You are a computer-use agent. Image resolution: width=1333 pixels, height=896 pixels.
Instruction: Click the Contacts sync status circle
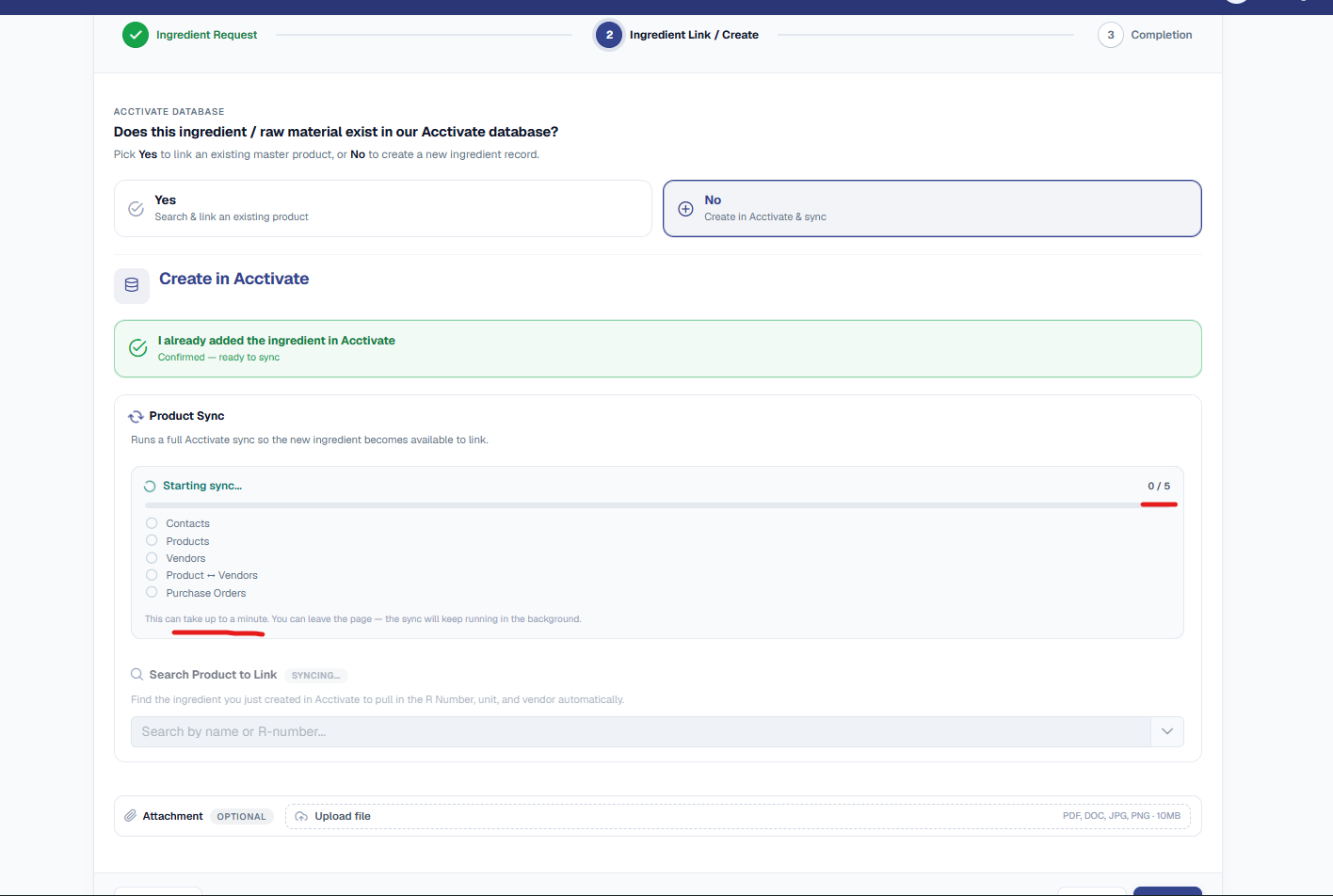152,523
